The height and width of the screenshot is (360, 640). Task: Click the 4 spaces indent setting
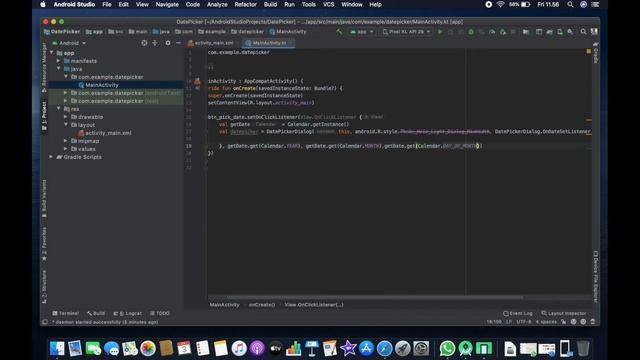coord(546,322)
